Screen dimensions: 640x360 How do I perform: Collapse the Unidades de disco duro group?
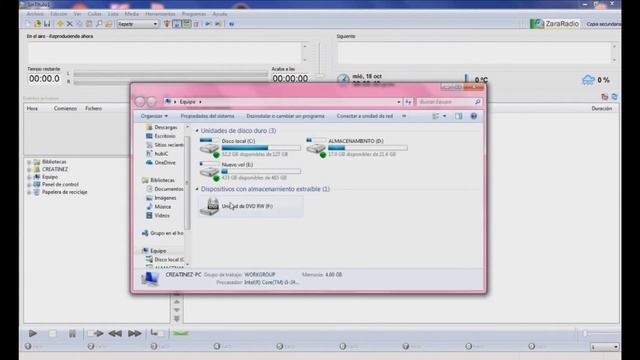click(197, 131)
